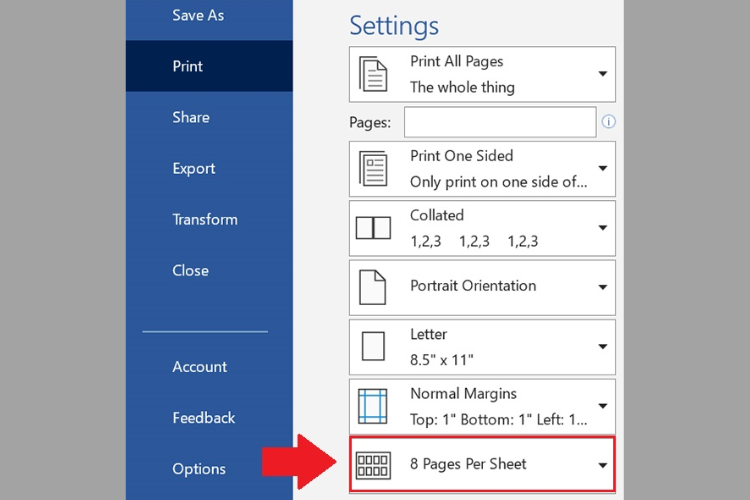Open the 8 Pages Per Sheet dropdown arrow
Viewport: 750px width, 500px height.
coord(603,465)
